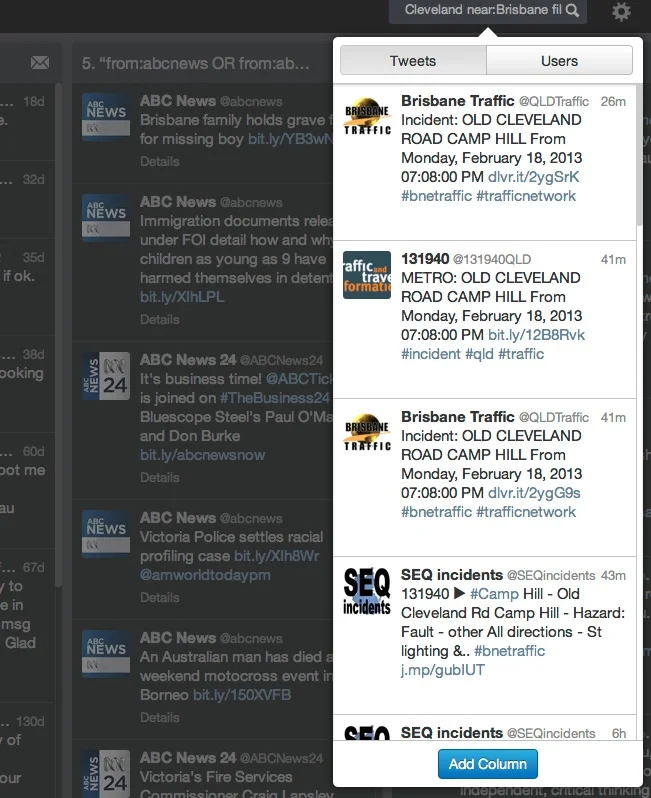
Task: Click the 26m timestamp
Action: click(613, 102)
